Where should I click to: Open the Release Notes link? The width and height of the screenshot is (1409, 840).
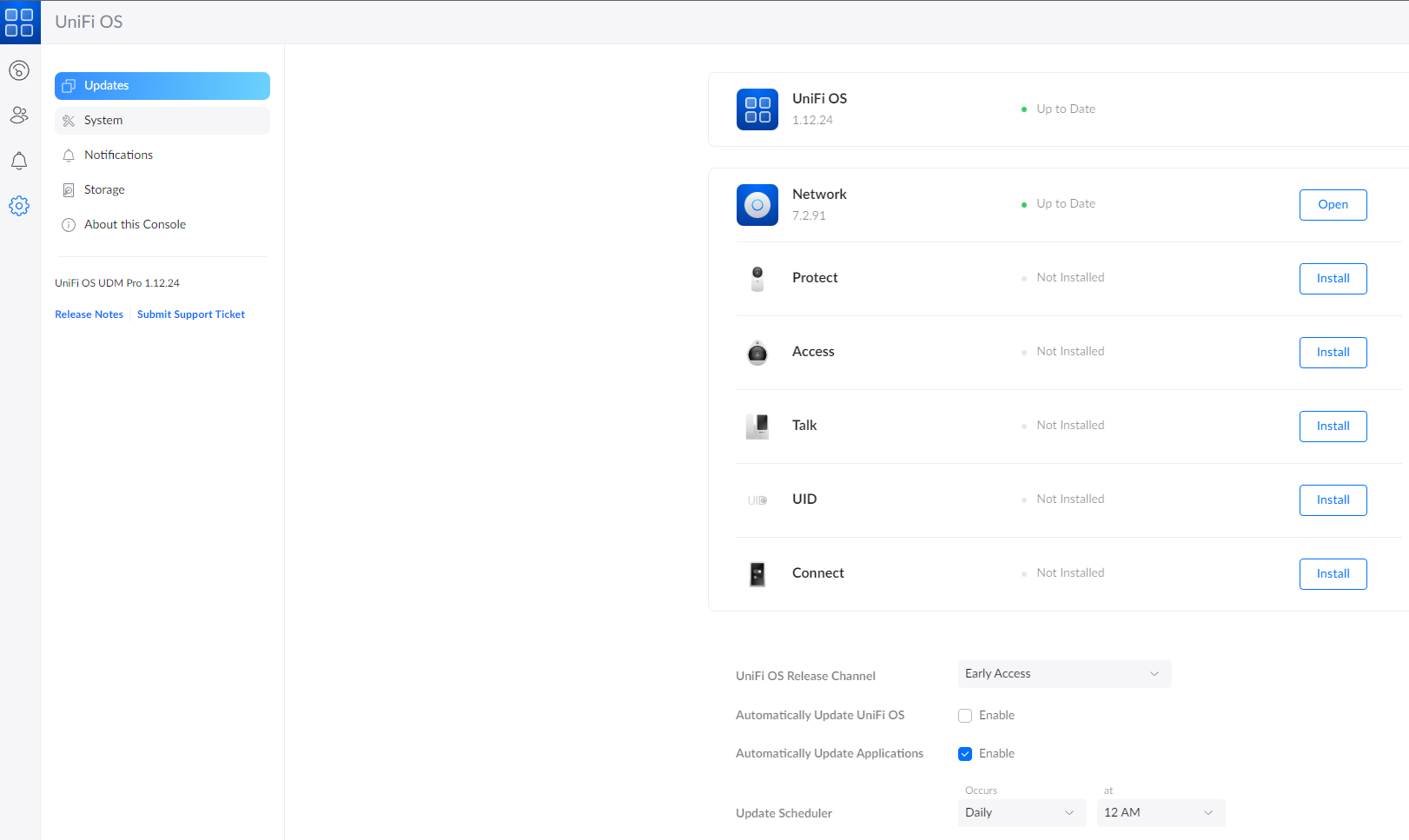click(89, 314)
